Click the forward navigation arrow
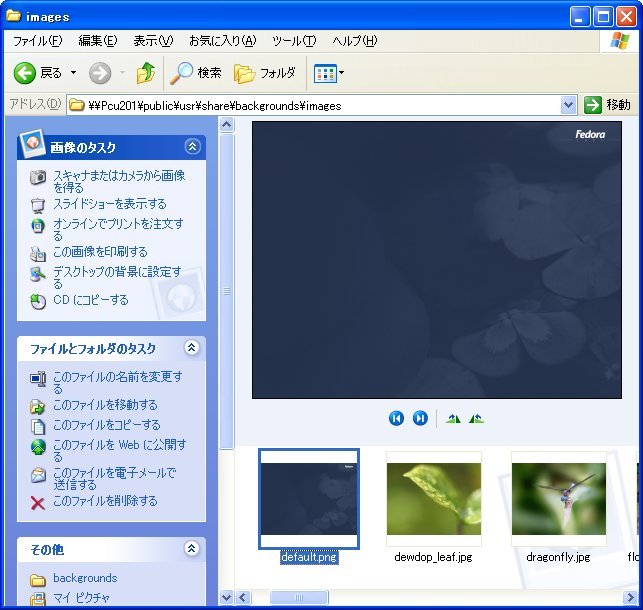643x610 pixels. 100,73
